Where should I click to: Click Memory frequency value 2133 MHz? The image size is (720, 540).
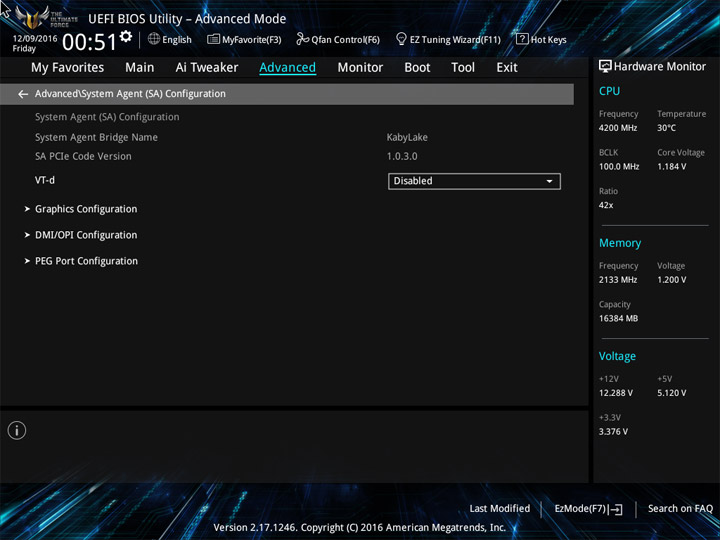pos(618,280)
